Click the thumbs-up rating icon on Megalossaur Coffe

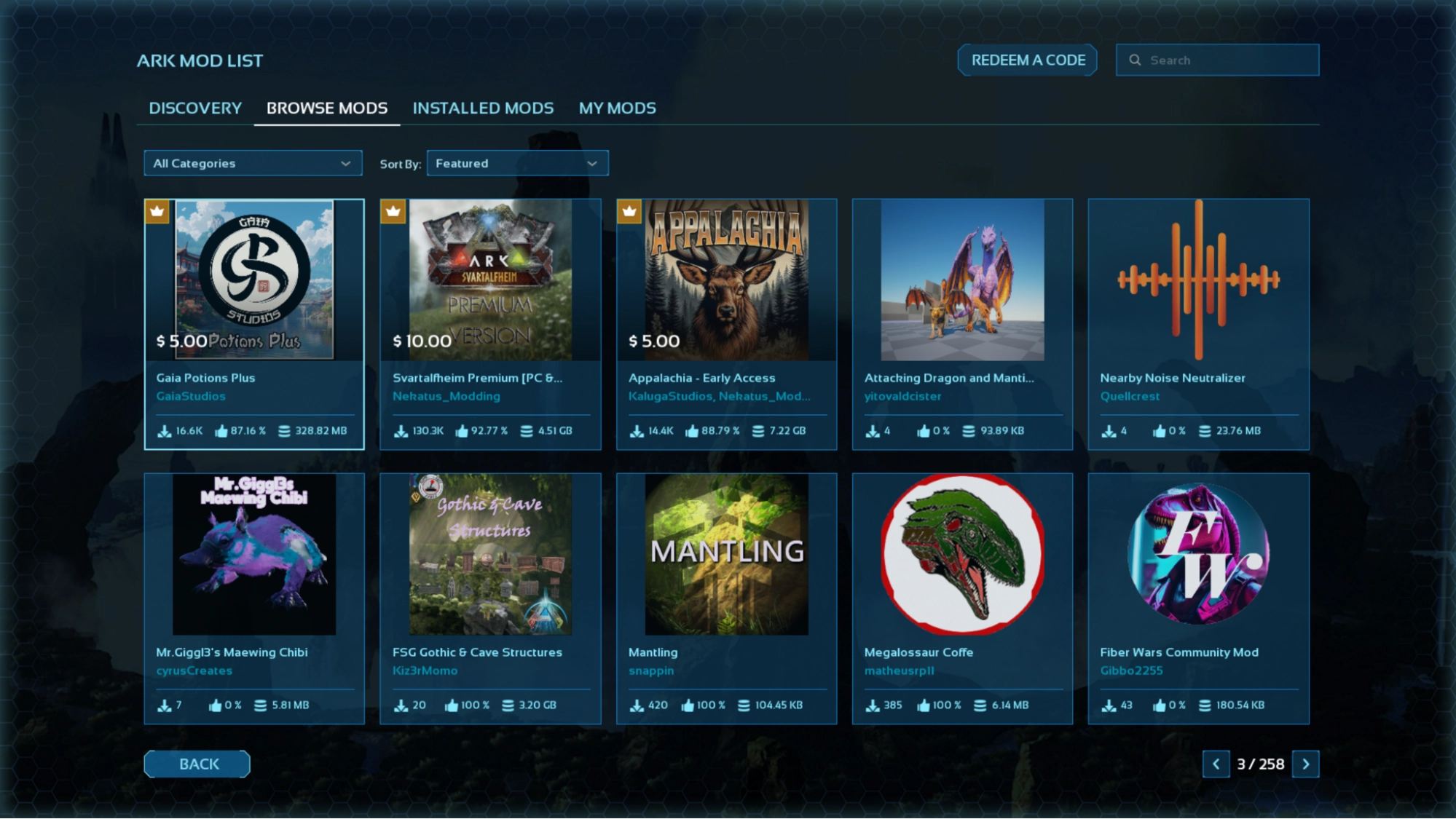coord(924,705)
